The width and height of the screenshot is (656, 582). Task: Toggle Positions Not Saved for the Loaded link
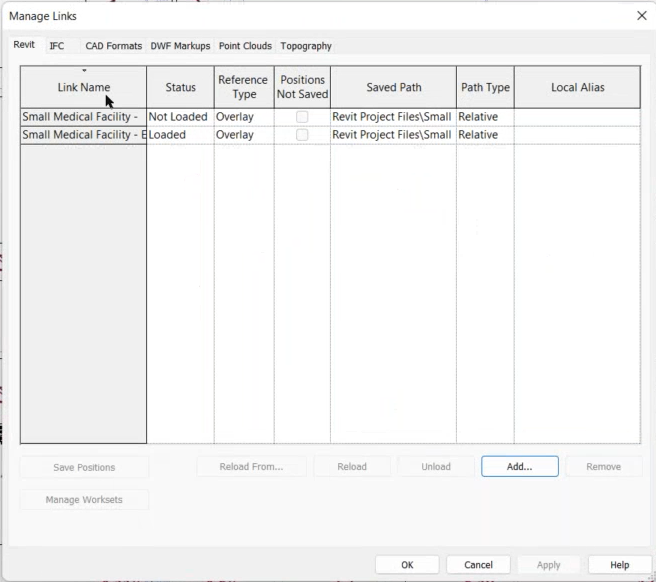302,135
